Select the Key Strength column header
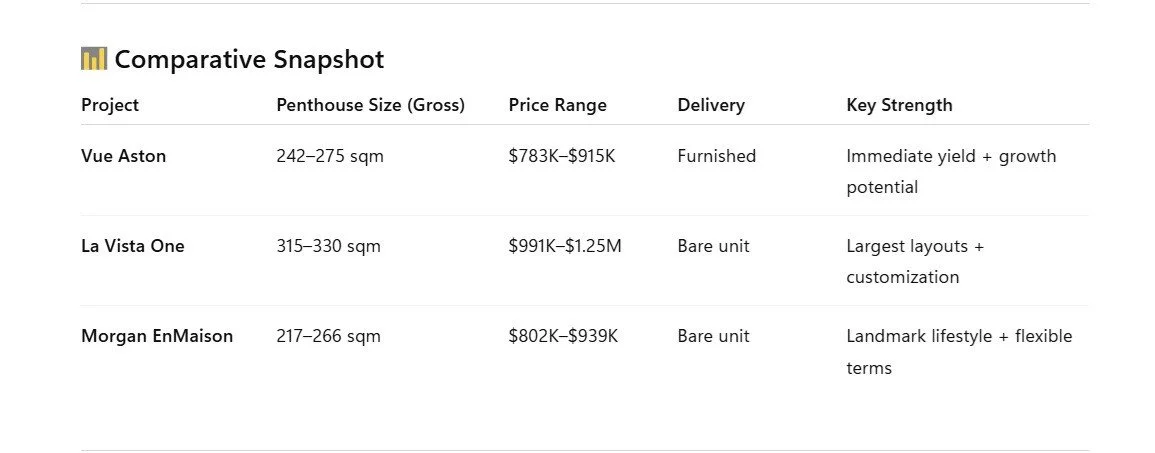Image resolution: width=1155 pixels, height=453 pixels. point(899,105)
